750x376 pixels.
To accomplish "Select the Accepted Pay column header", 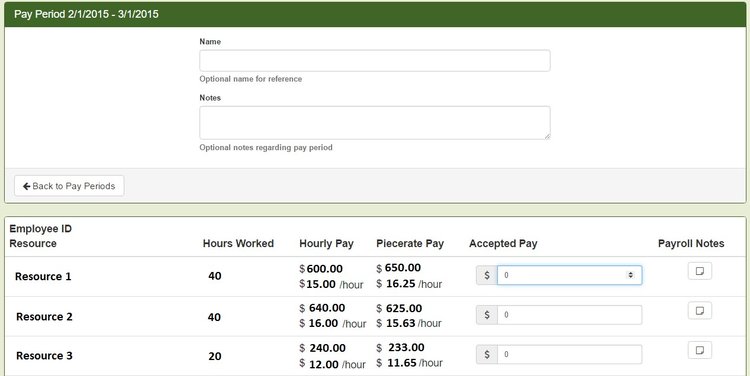I will point(503,243).
